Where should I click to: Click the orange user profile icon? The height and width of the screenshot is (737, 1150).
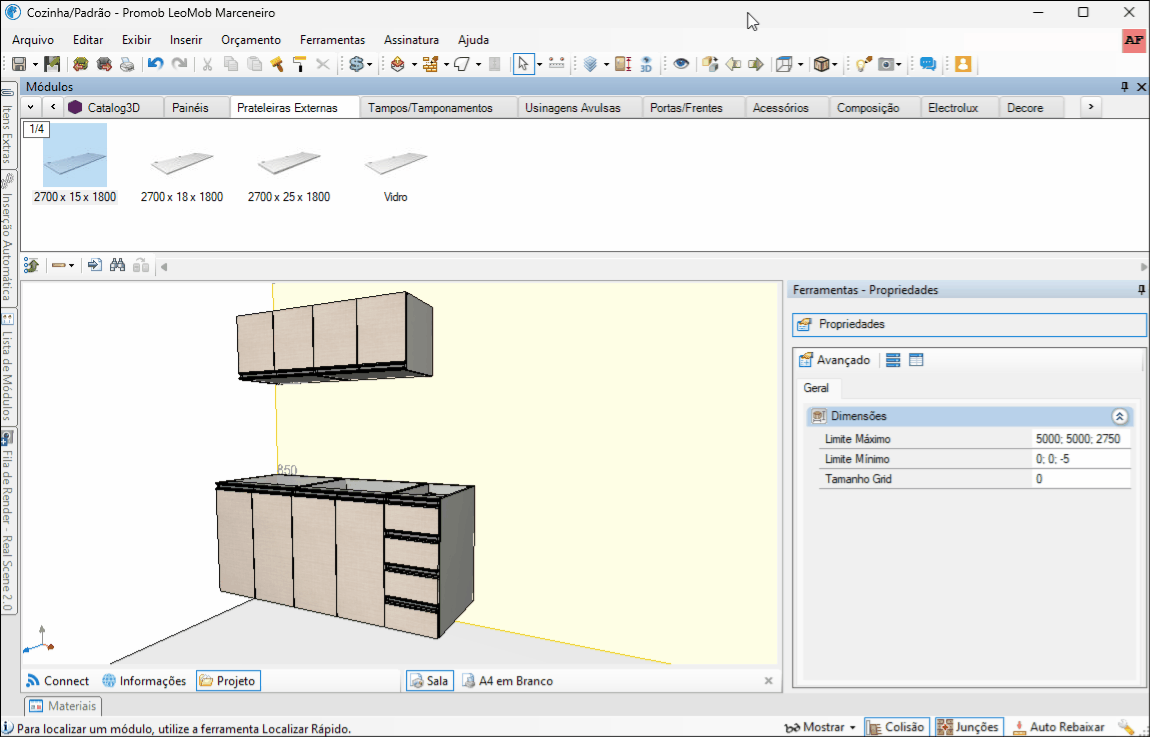[x=963, y=65]
